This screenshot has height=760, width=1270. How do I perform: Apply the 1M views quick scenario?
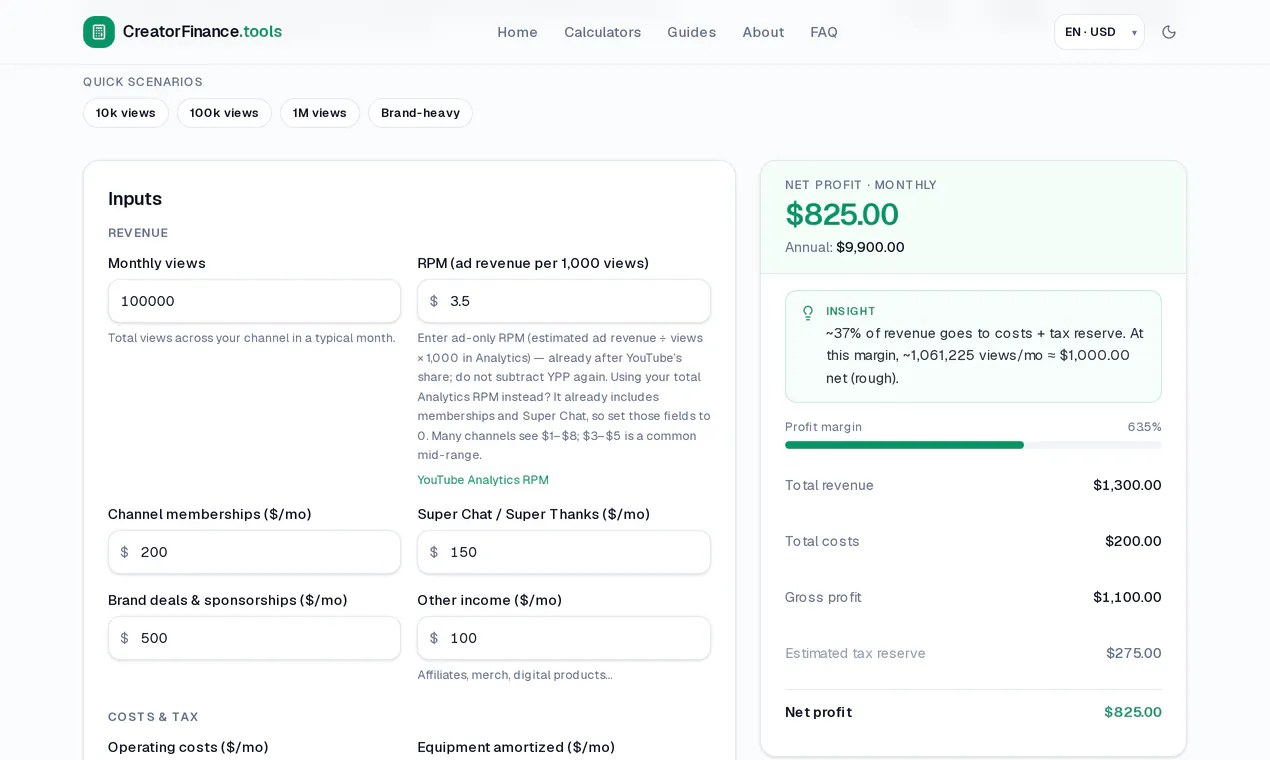click(320, 113)
